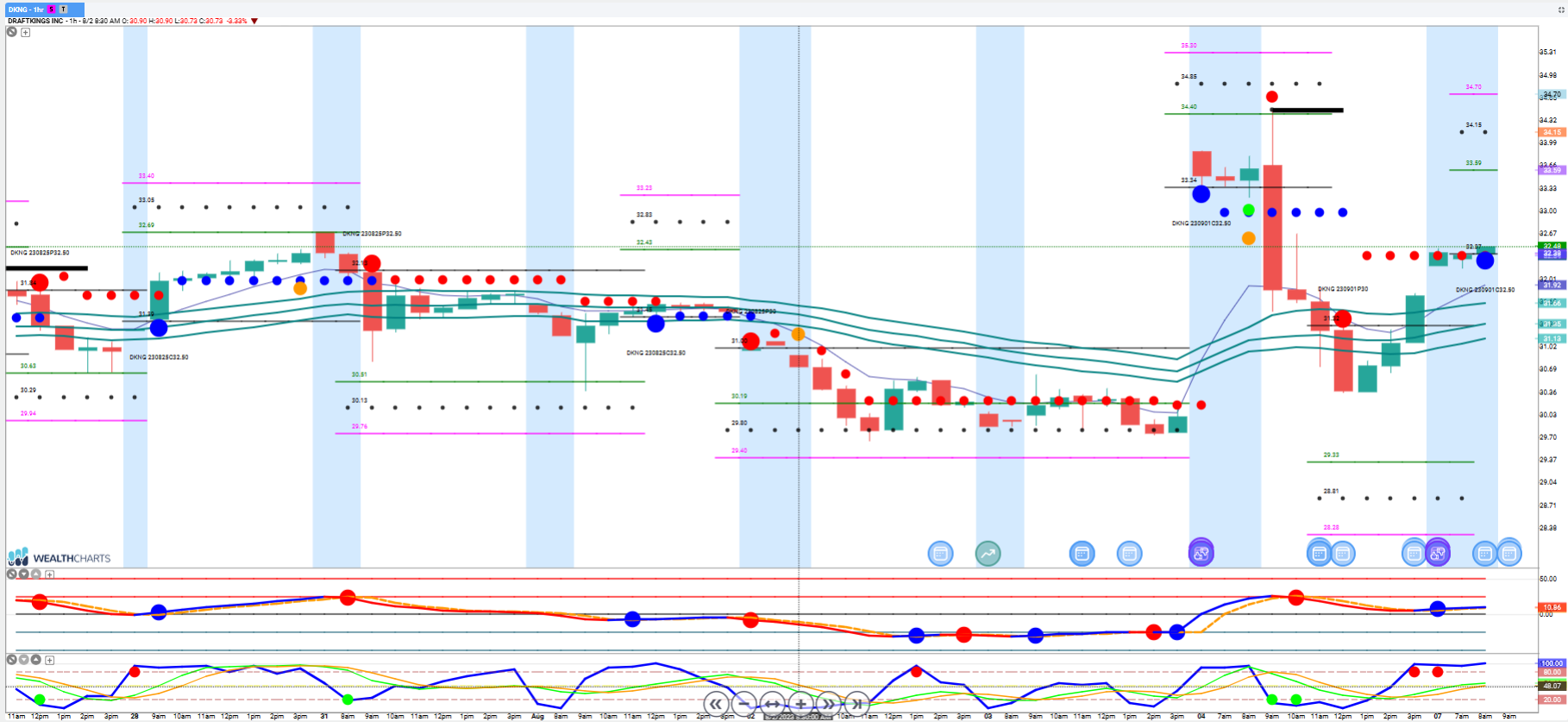Click the 28 date label on time axis

click(135, 716)
